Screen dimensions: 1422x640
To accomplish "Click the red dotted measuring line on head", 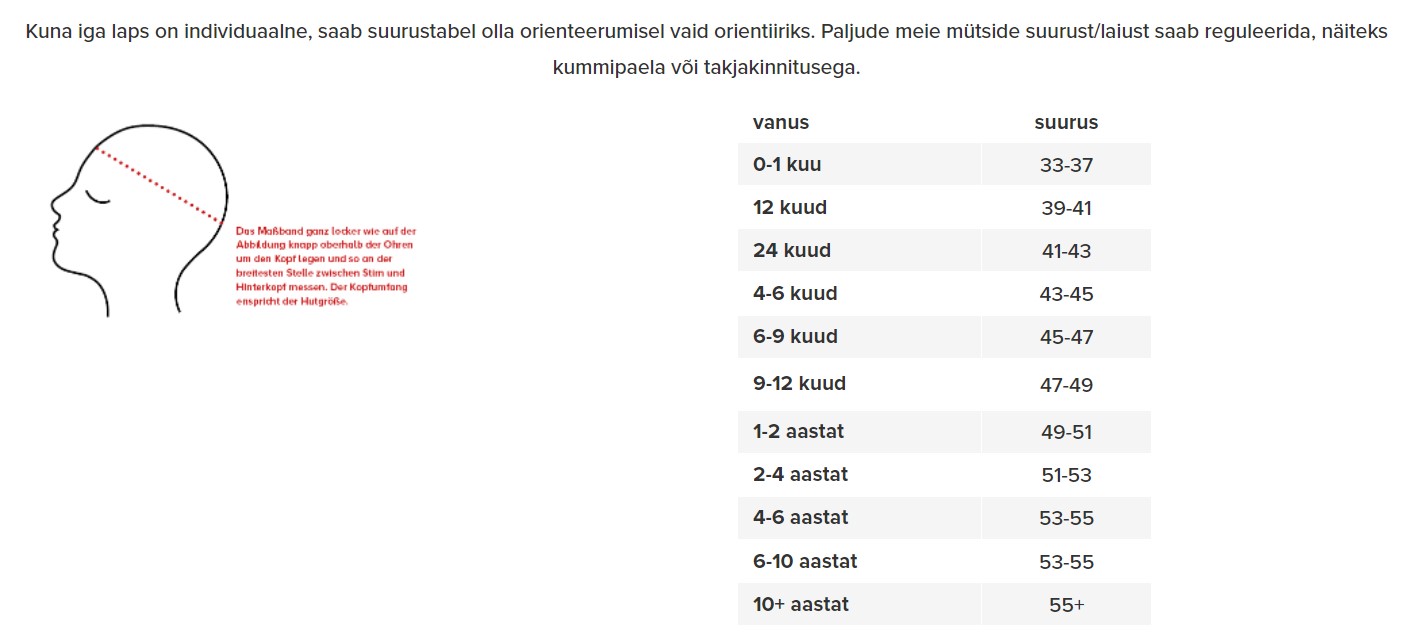I will click(158, 183).
